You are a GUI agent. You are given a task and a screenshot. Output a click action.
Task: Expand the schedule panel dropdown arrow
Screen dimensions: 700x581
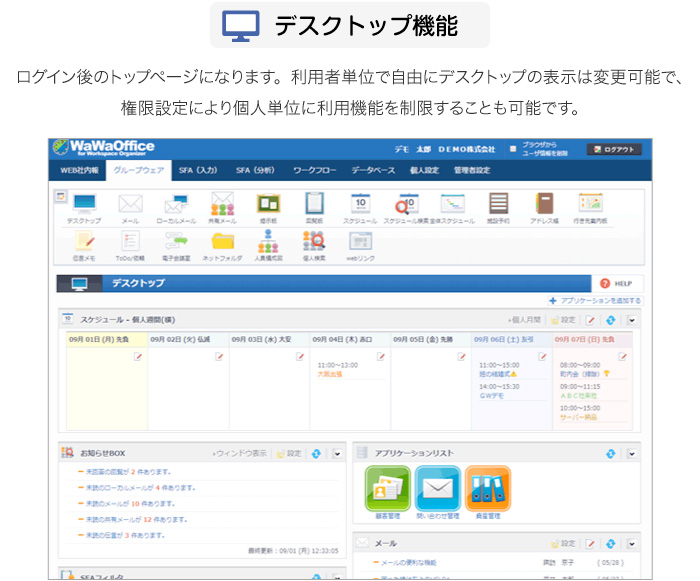(632, 320)
